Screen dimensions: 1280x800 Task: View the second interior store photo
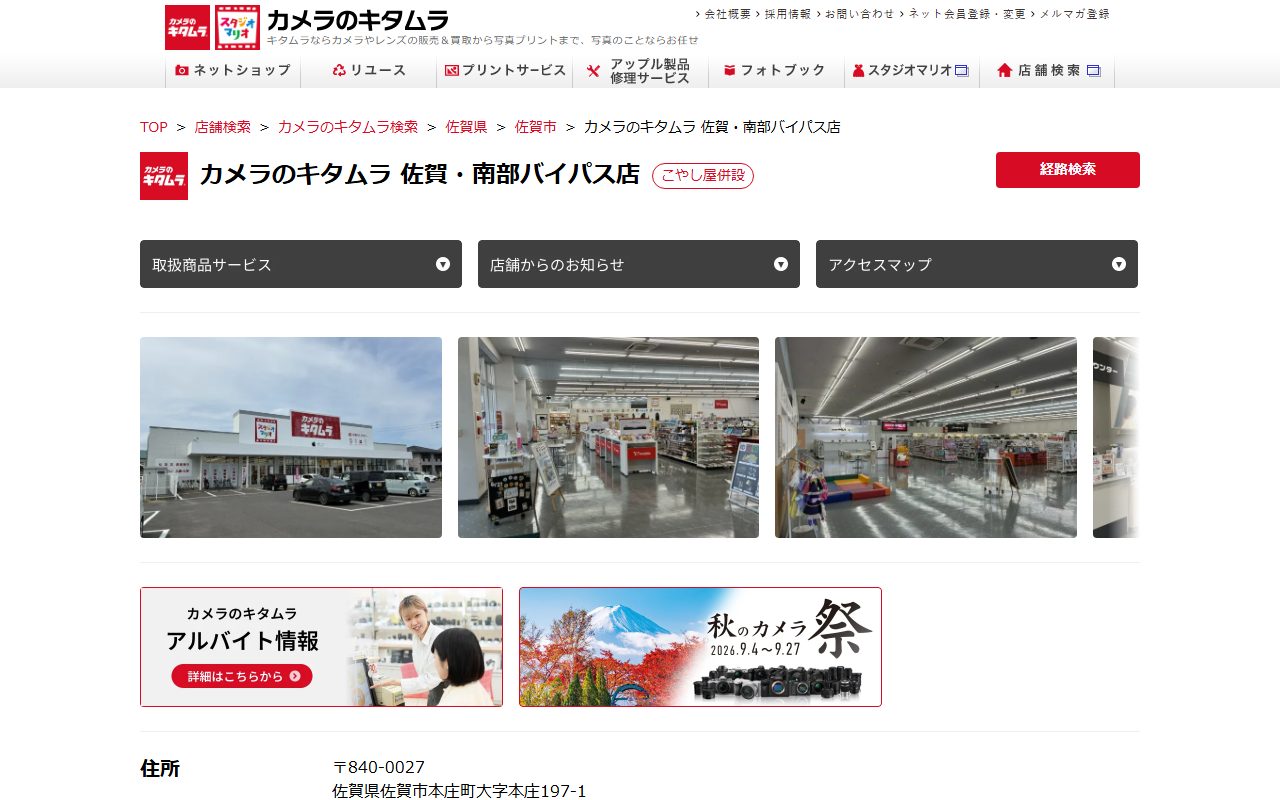(x=608, y=437)
